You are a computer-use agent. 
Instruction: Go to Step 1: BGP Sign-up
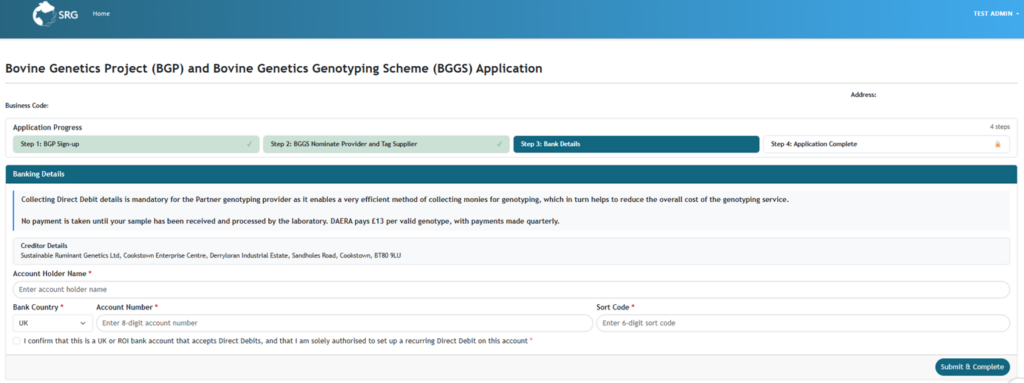point(136,144)
